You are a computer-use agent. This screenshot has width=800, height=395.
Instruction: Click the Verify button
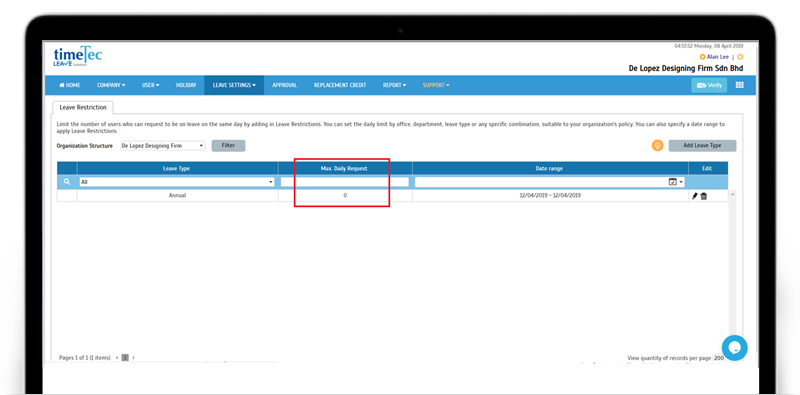pos(709,85)
